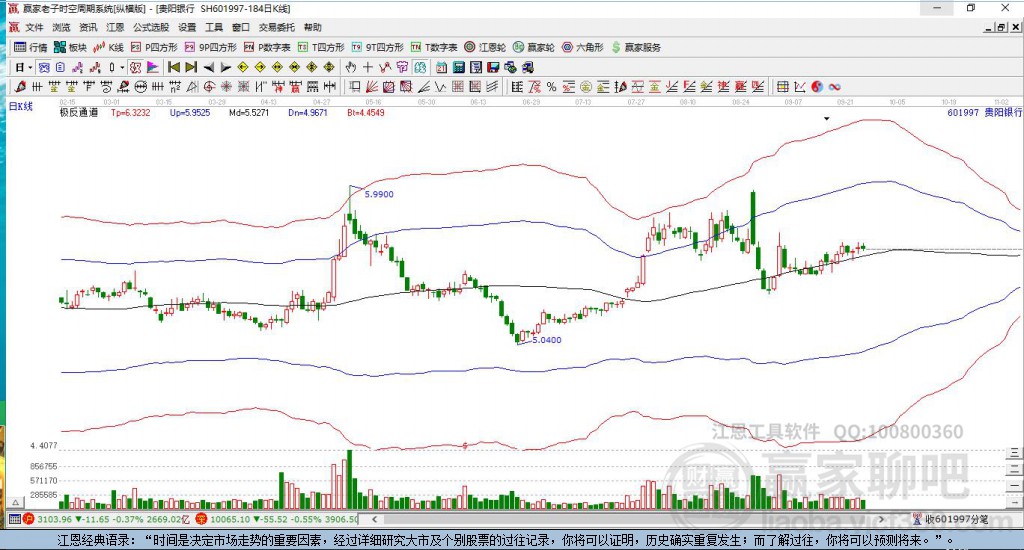Select the pencil drawing tool

coord(20,86)
